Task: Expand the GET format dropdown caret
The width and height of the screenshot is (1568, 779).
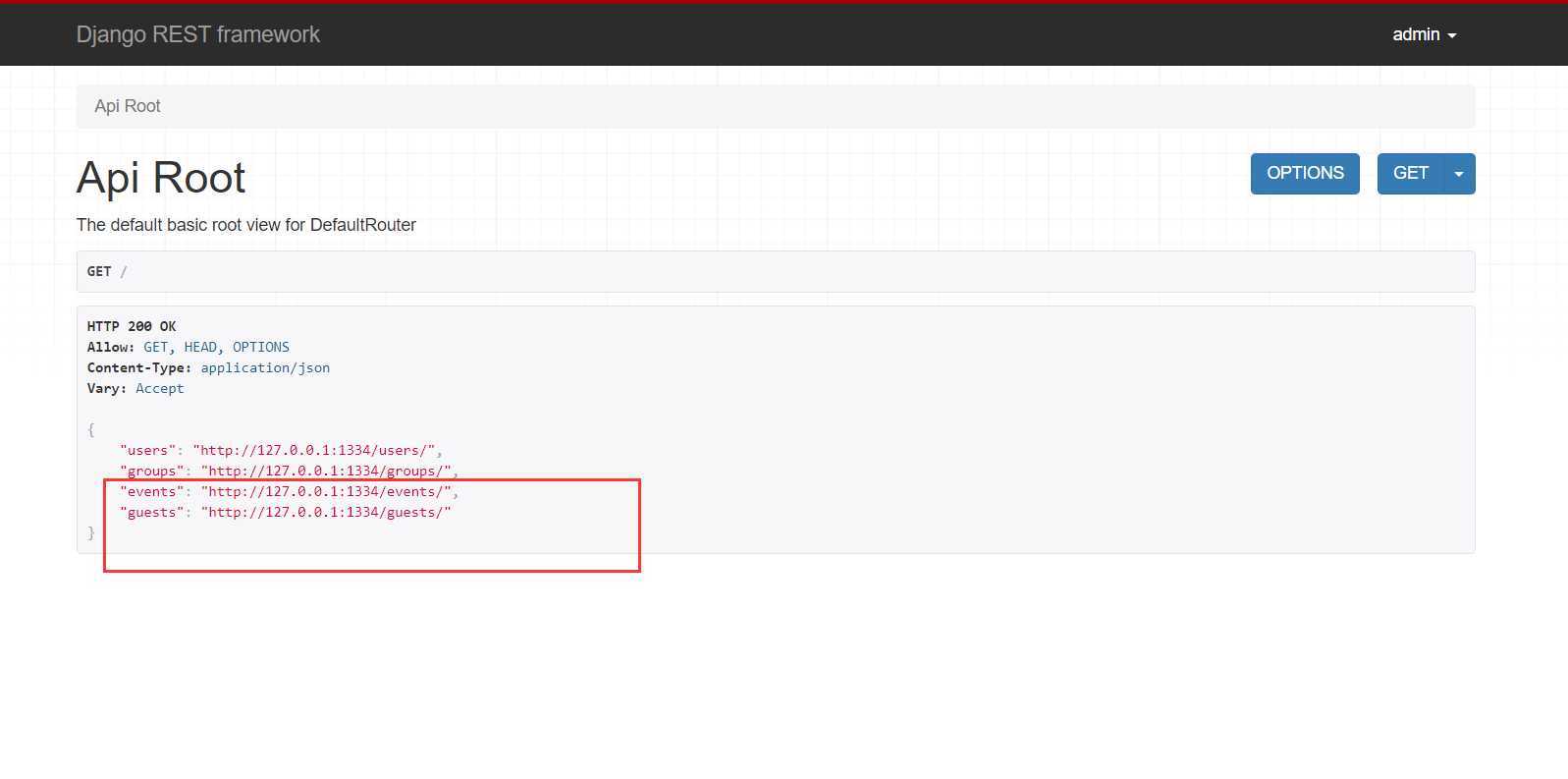Action: point(1459,174)
